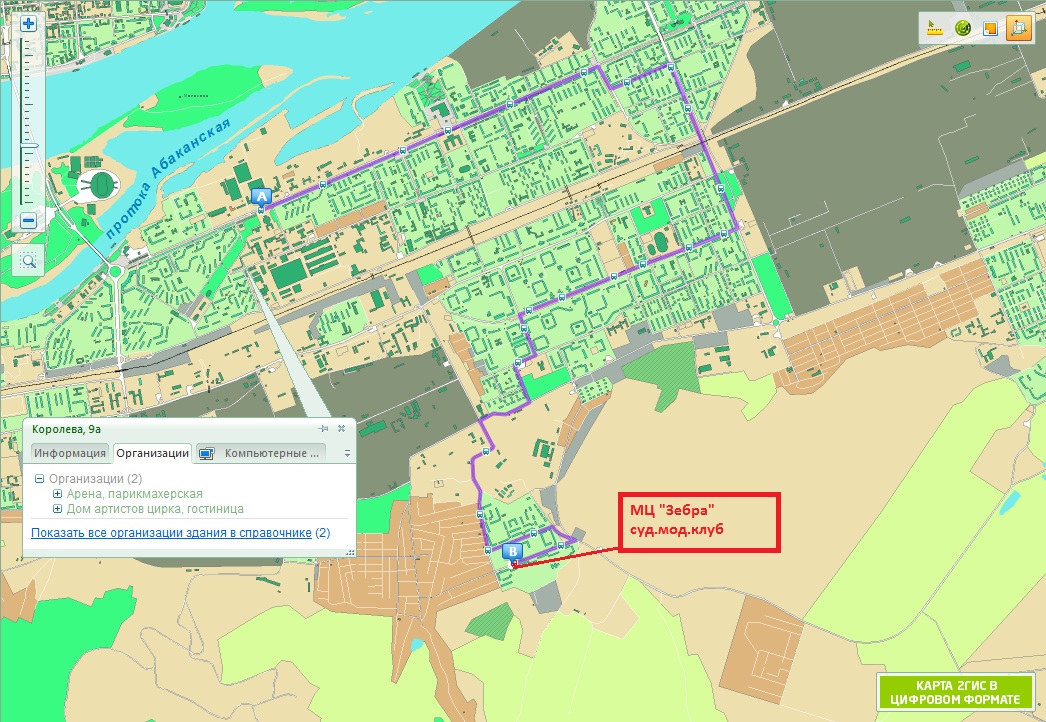
Task: Click the orange square layer icon
Action: tap(990, 28)
